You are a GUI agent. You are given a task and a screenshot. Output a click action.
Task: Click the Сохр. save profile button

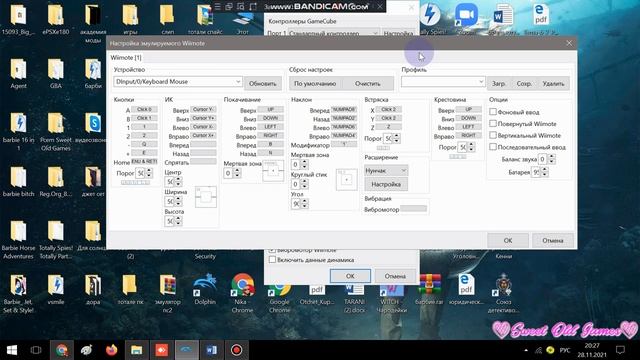click(524, 83)
